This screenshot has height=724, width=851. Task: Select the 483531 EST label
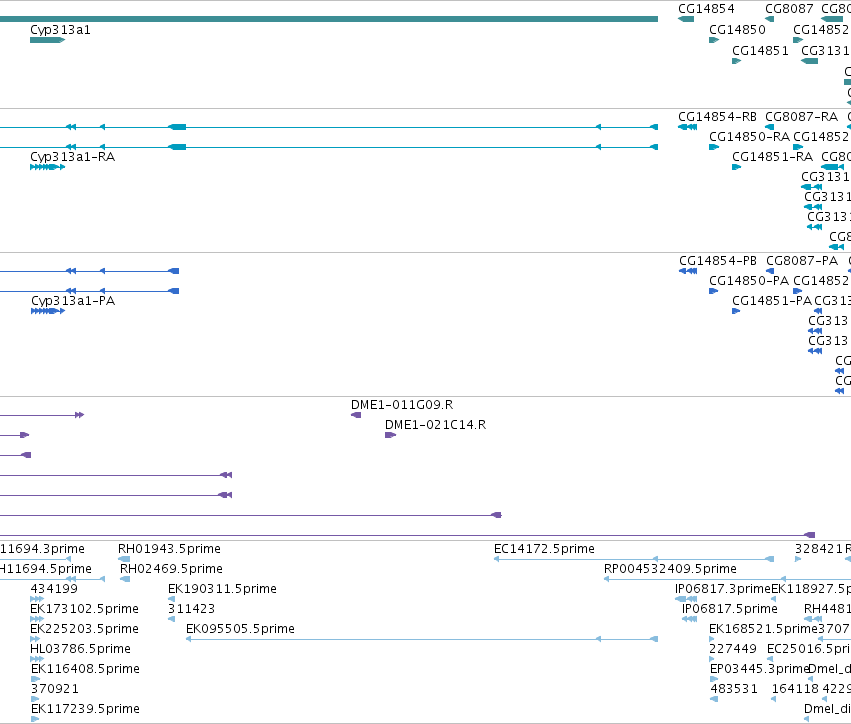[x=734, y=689]
